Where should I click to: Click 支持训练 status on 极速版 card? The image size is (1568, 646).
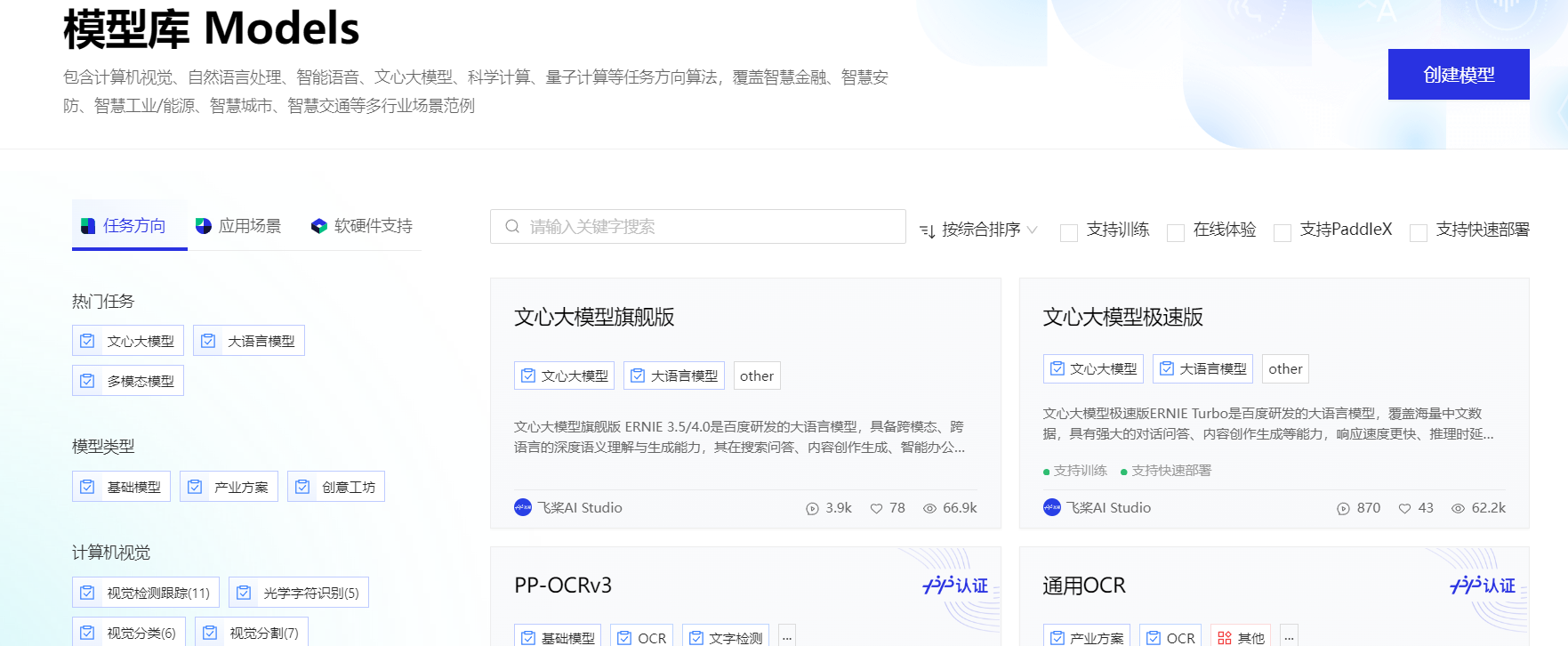pyautogui.click(x=1075, y=471)
